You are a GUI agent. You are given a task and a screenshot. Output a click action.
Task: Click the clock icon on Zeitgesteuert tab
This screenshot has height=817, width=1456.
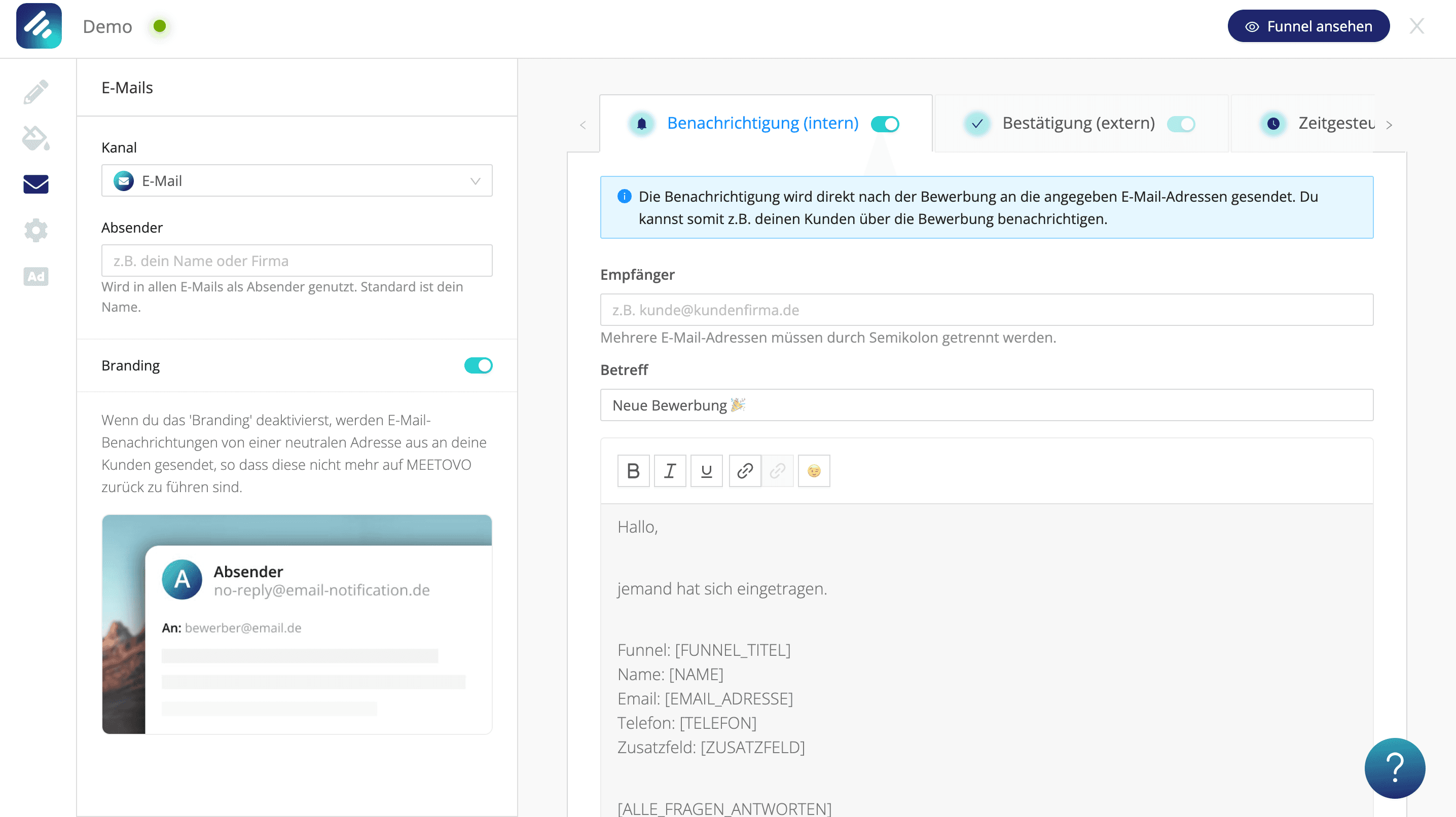click(x=1273, y=124)
